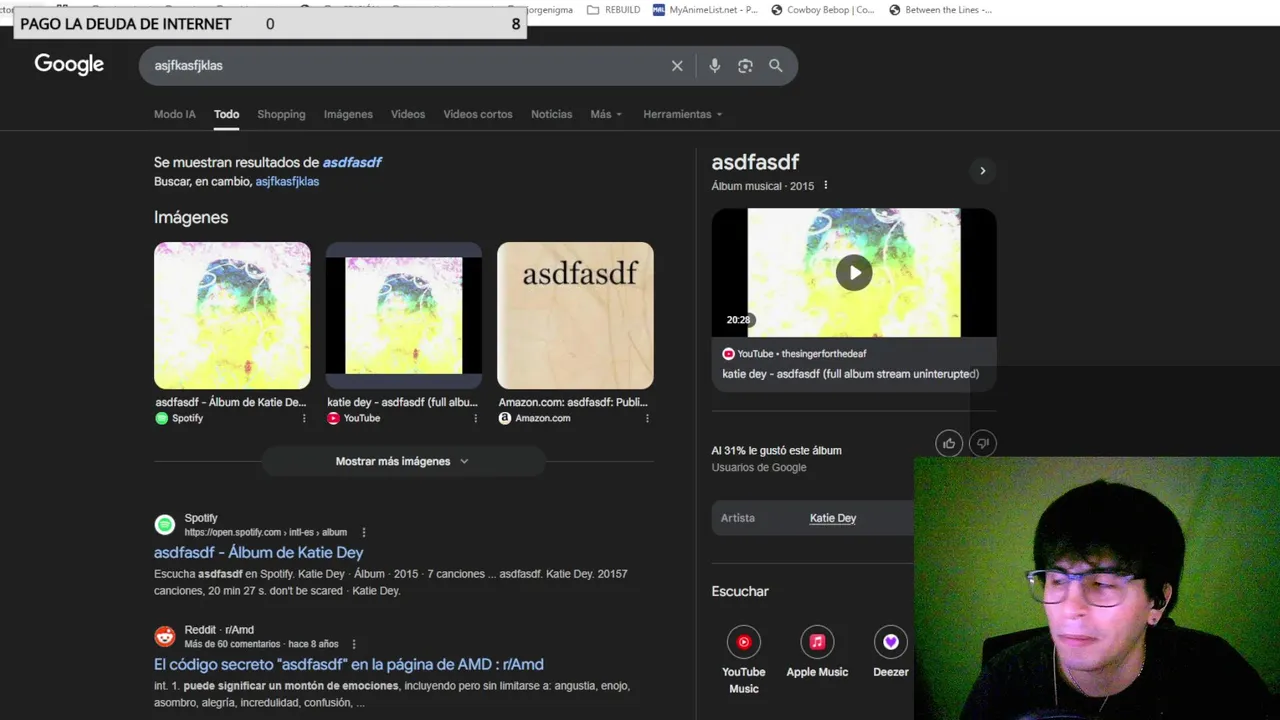Focus the Google search input field
Image resolution: width=1280 pixels, height=720 pixels.
coord(405,66)
